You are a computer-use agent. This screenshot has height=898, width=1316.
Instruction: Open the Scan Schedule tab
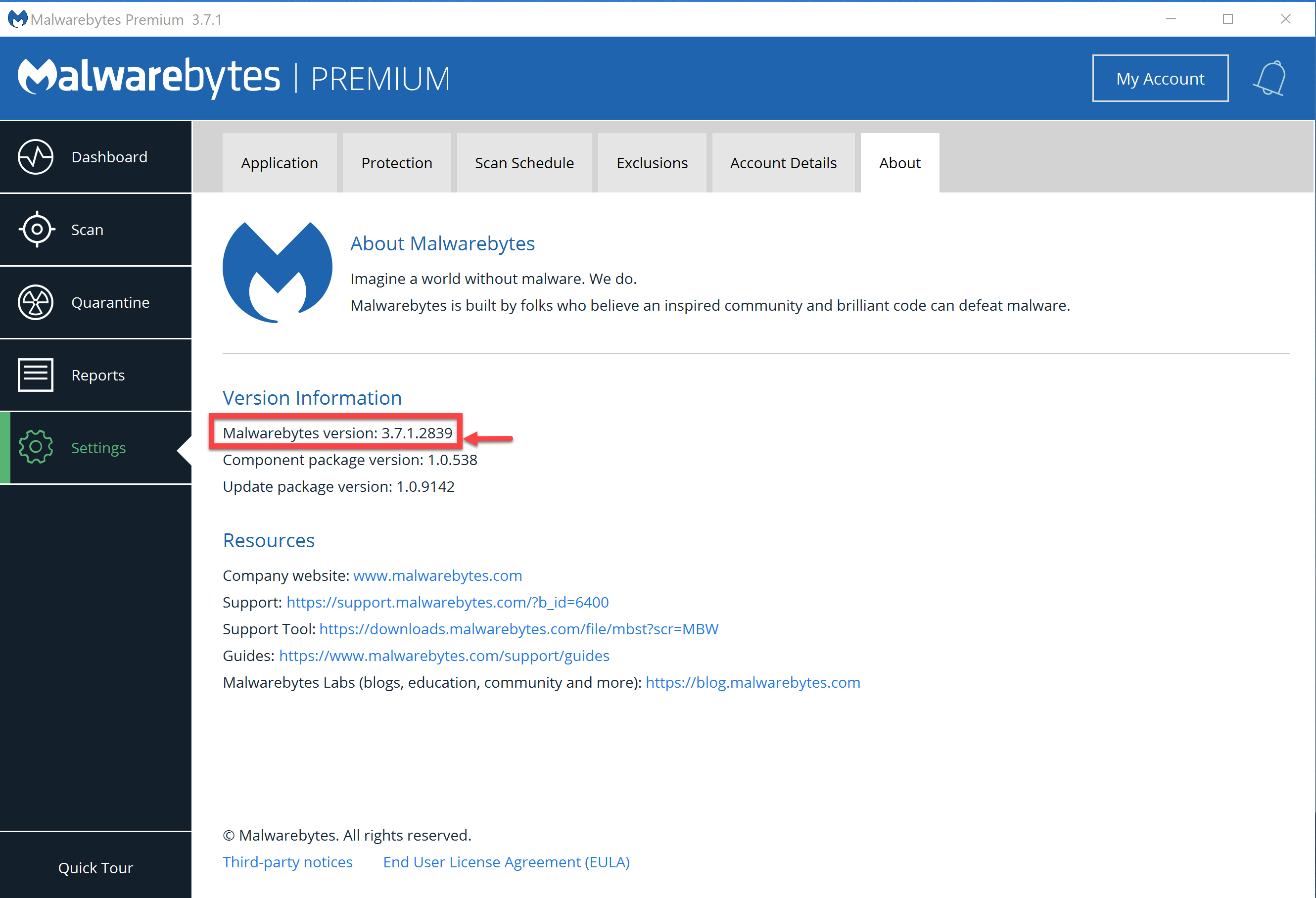coord(524,163)
